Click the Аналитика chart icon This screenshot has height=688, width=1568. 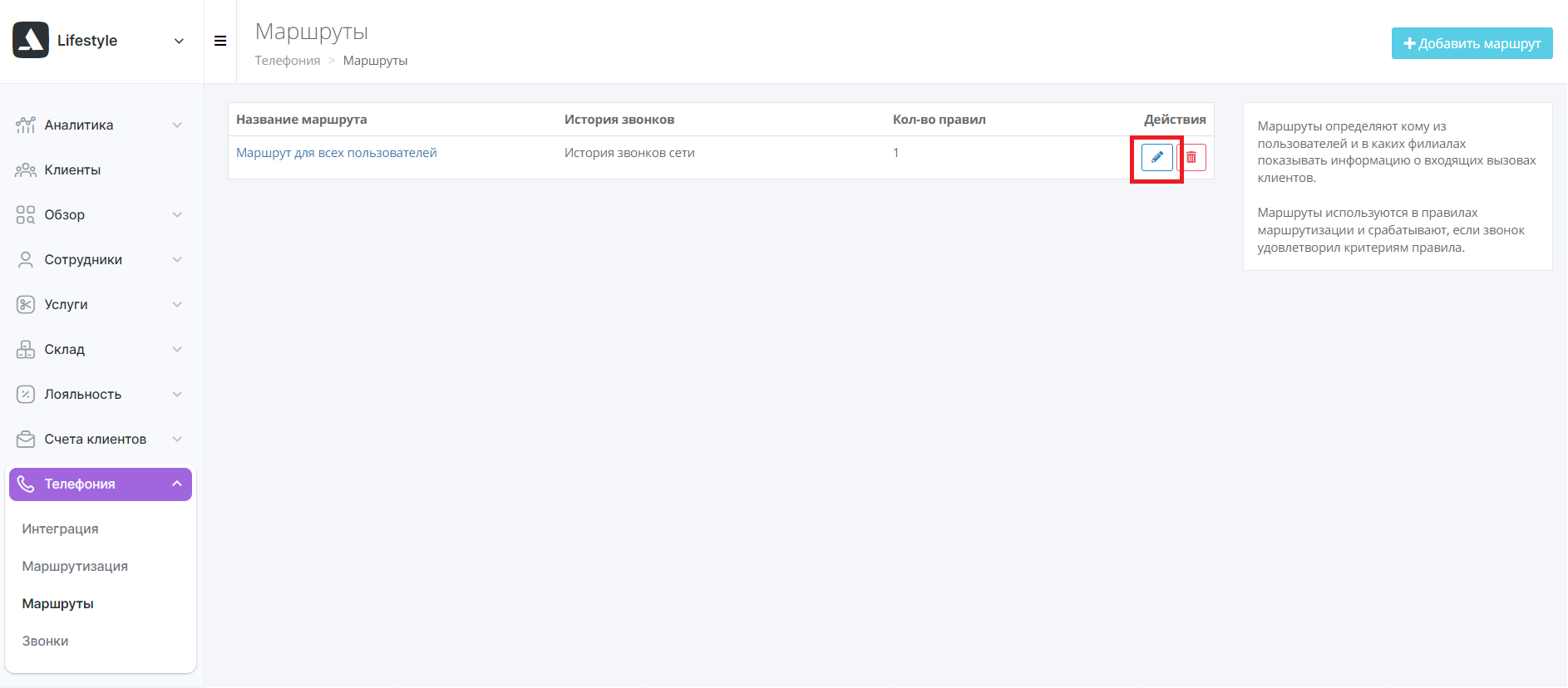coord(26,125)
